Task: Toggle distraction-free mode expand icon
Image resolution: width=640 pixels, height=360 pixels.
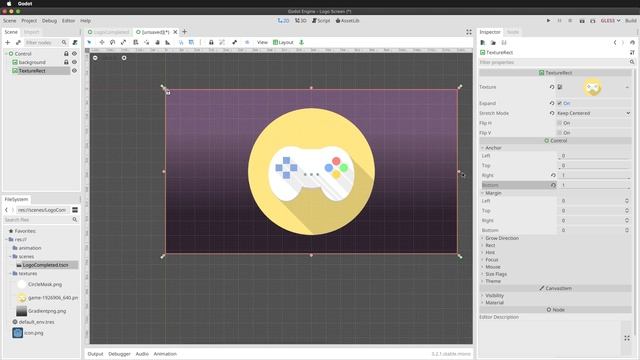Action: [469, 32]
